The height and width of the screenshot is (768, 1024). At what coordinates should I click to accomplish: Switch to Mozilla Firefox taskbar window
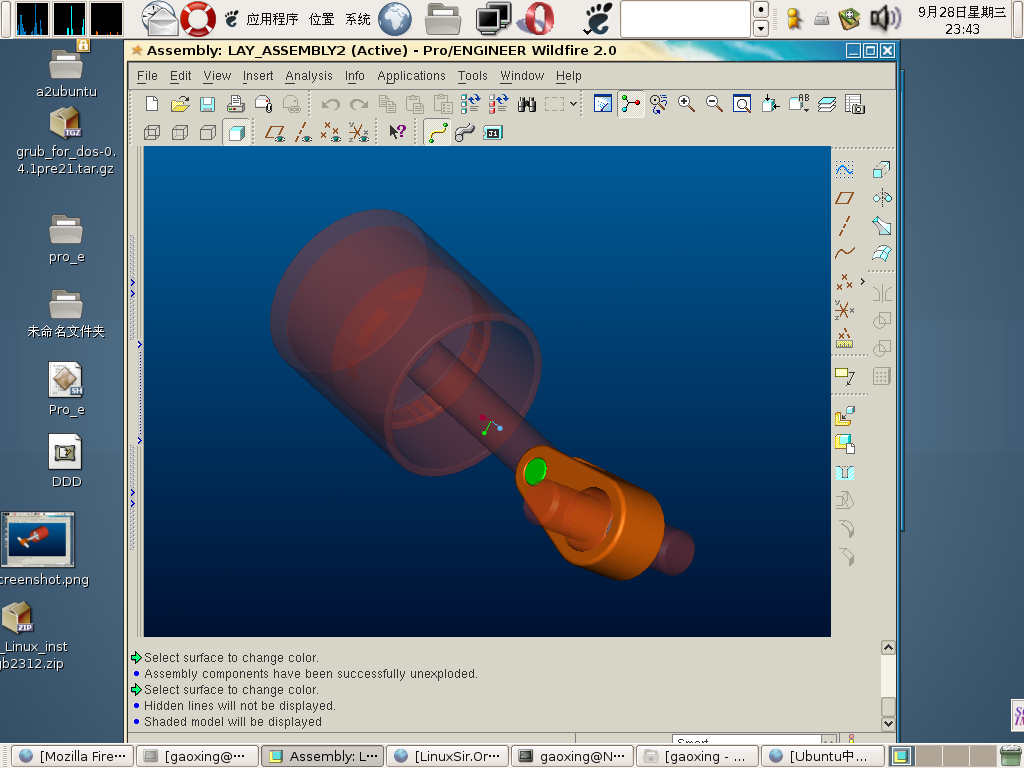(x=72, y=756)
